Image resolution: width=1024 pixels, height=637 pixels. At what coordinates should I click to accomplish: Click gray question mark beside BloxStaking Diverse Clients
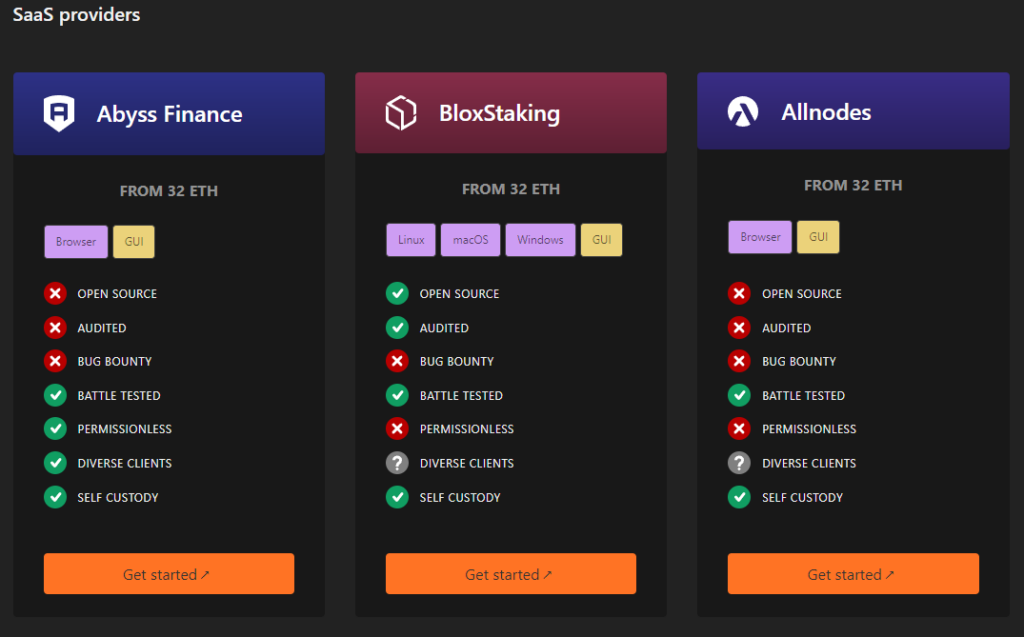click(x=397, y=463)
